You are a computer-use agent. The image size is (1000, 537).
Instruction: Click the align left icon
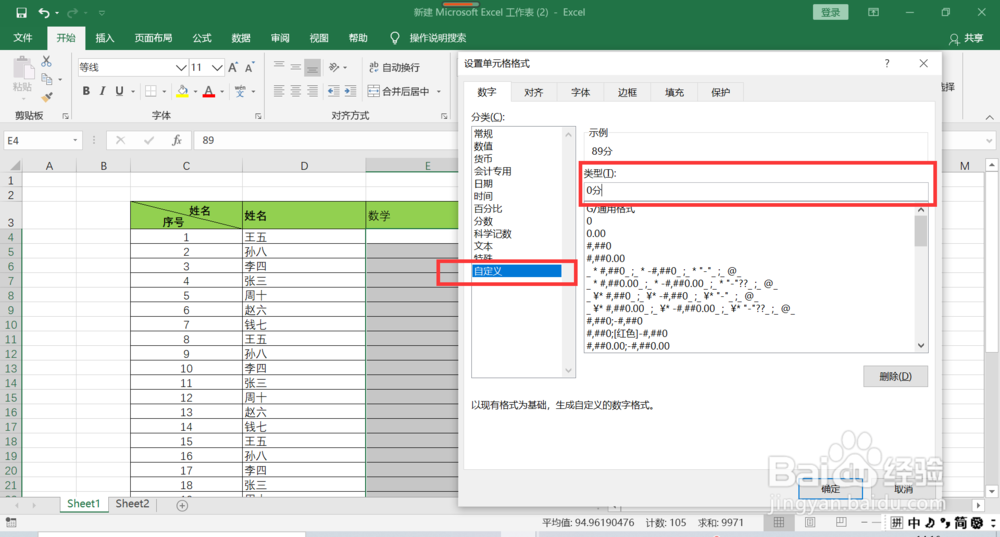pyautogui.click(x=279, y=91)
